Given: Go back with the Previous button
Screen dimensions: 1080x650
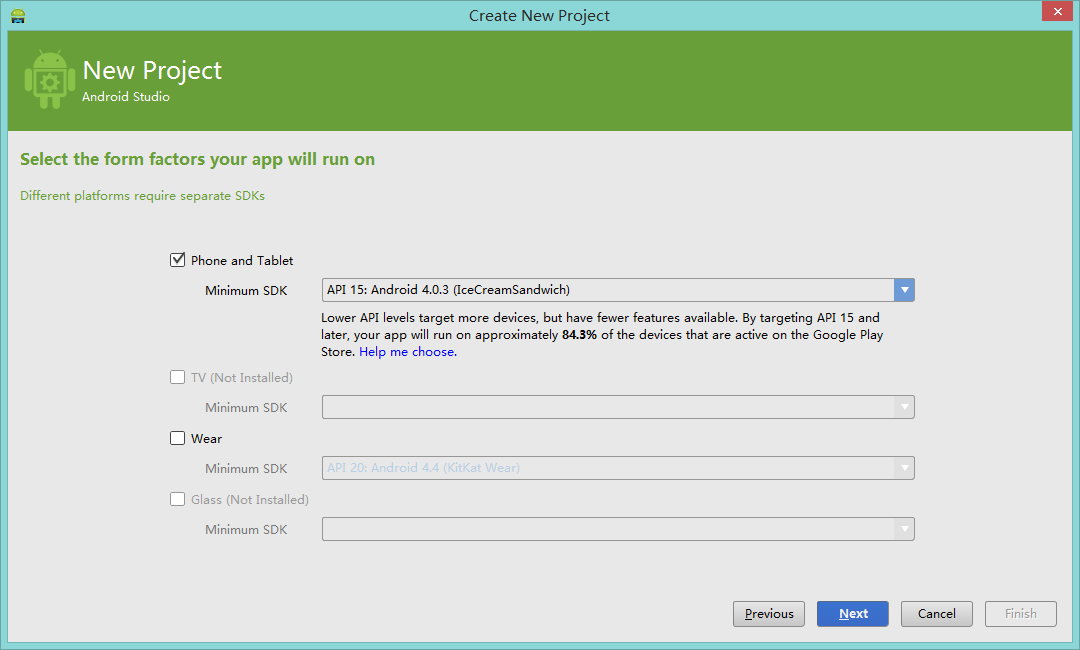Looking at the screenshot, I should click(769, 614).
